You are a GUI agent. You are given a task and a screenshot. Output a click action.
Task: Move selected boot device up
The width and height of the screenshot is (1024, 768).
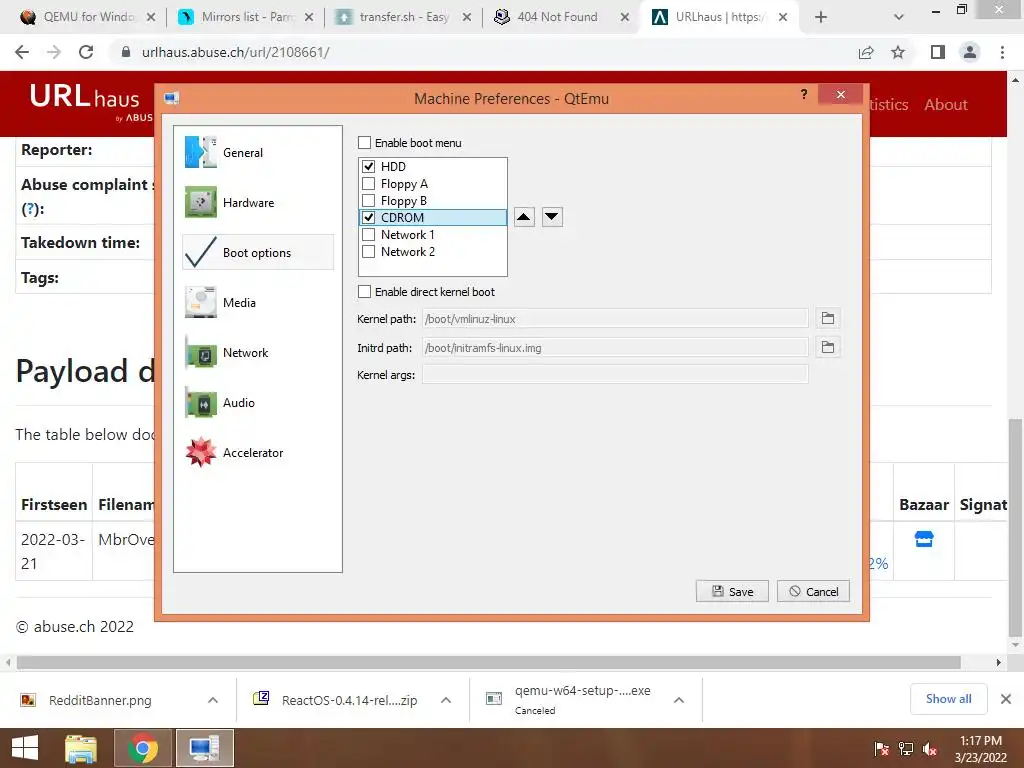(x=524, y=217)
